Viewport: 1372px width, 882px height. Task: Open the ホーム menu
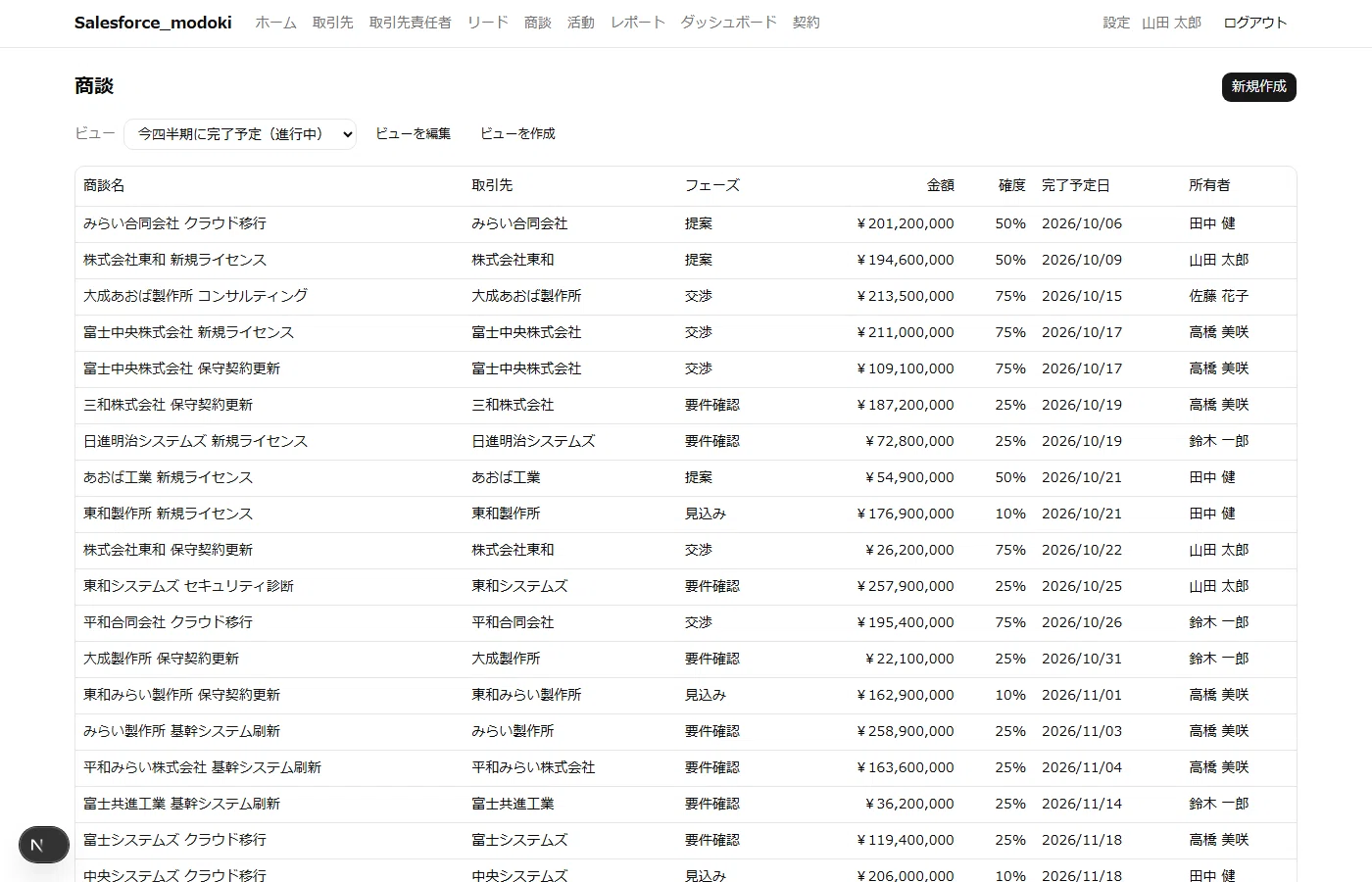(x=275, y=23)
